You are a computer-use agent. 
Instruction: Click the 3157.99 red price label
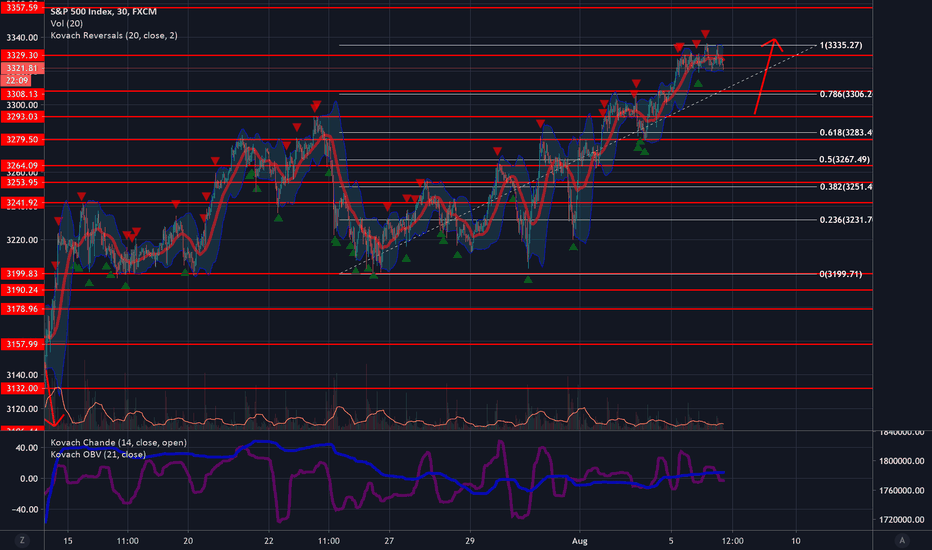coord(22,344)
